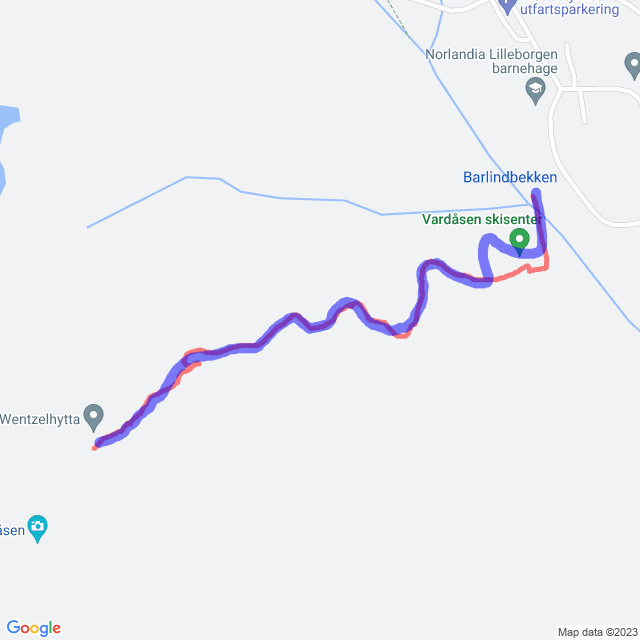Select the Wentzelhytta gray location pin
Screen dimensions: 640x640
point(93,417)
